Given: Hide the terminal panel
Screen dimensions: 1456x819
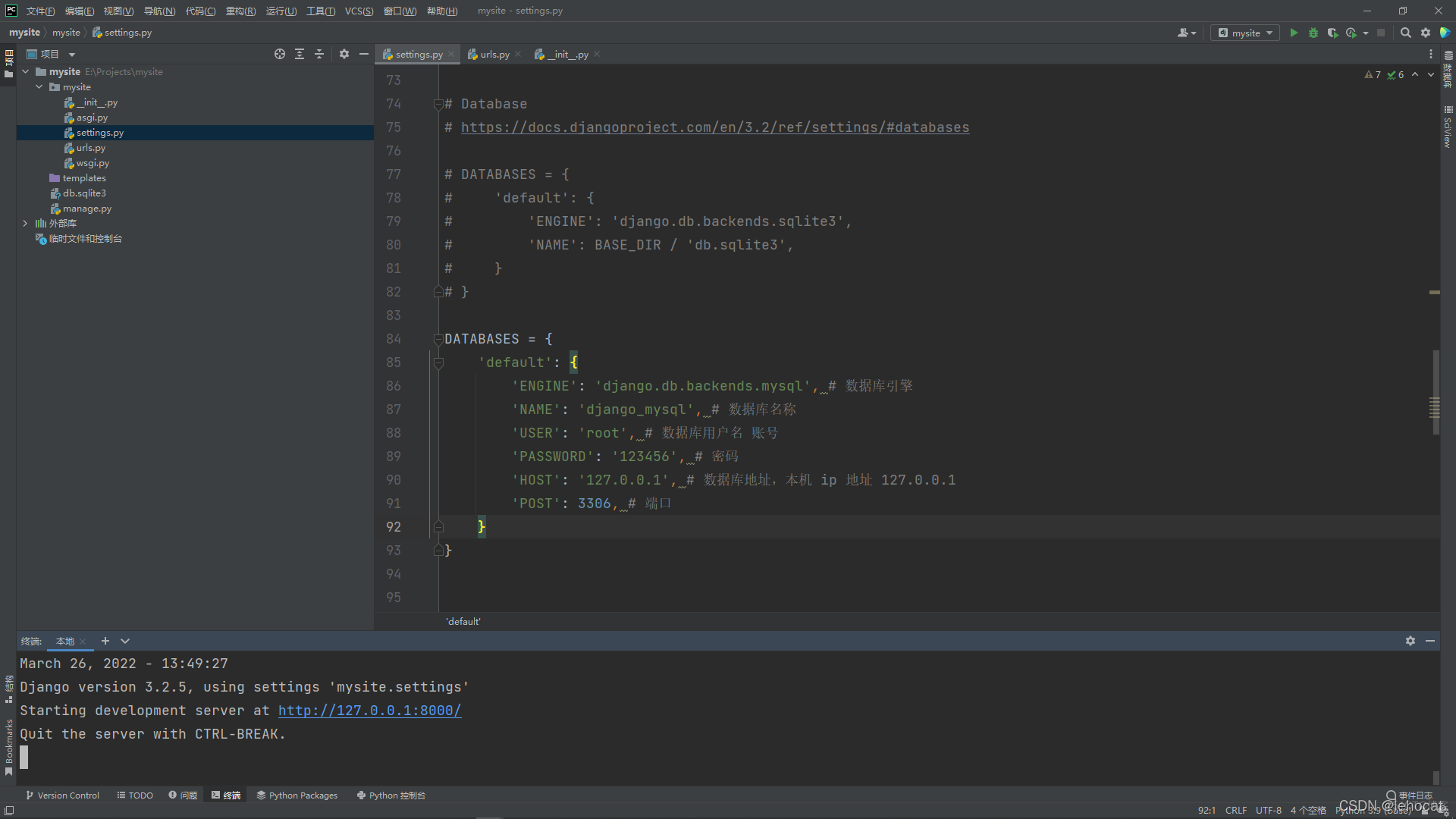Looking at the screenshot, I should coord(1430,641).
